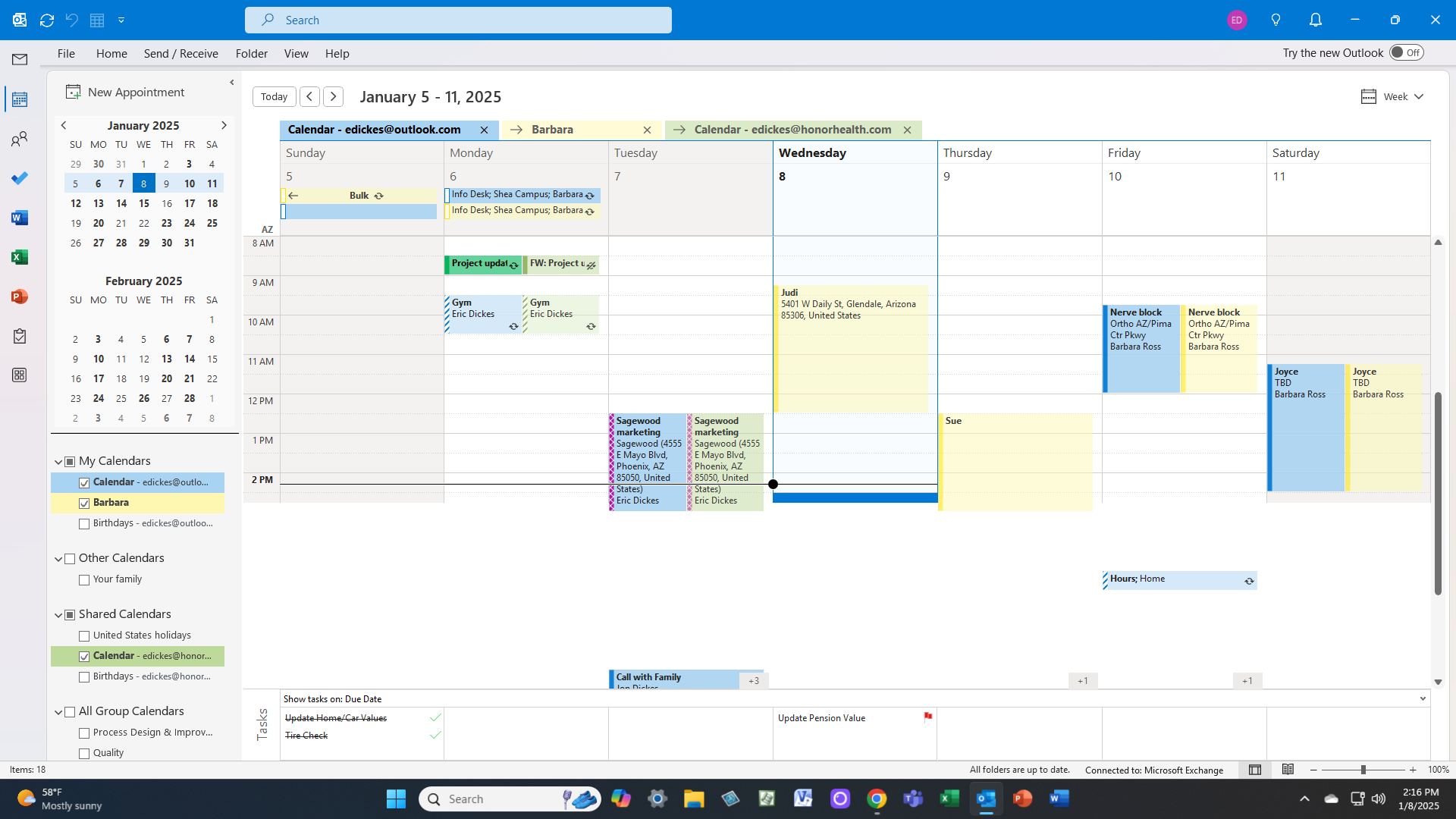The width and height of the screenshot is (1456, 819).
Task: Click the Send/Receive sync icon in title bar
Action: coord(47,20)
